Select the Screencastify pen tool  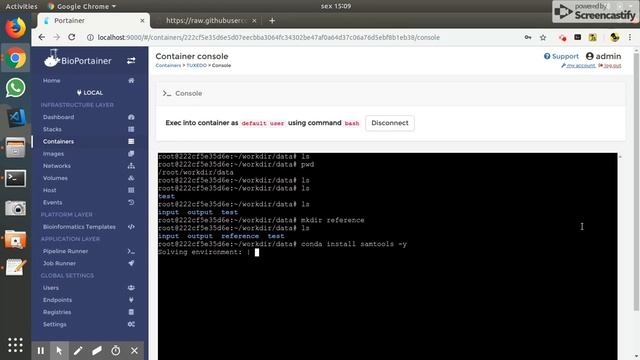pos(78,351)
